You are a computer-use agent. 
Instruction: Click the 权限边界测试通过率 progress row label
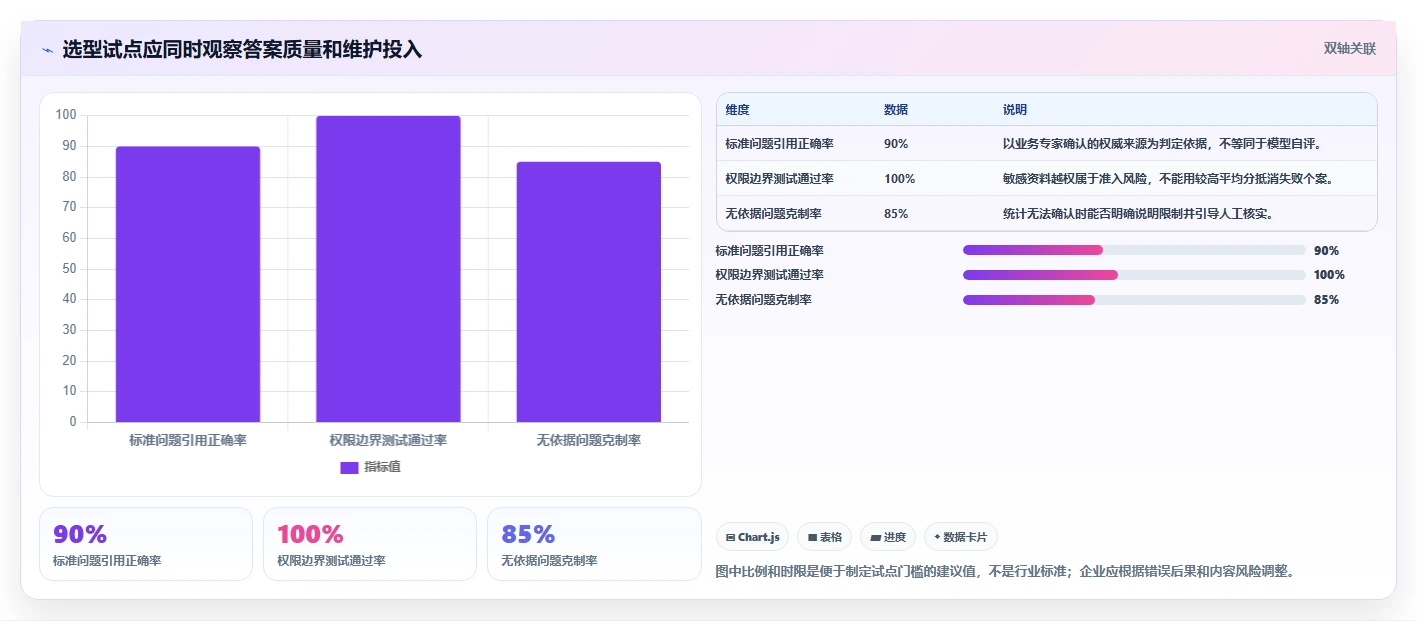point(770,275)
